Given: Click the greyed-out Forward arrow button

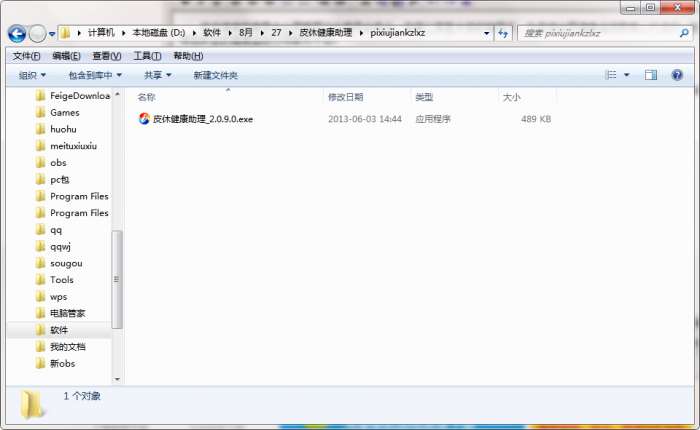Looking at the screenshot, I should 38,33.
